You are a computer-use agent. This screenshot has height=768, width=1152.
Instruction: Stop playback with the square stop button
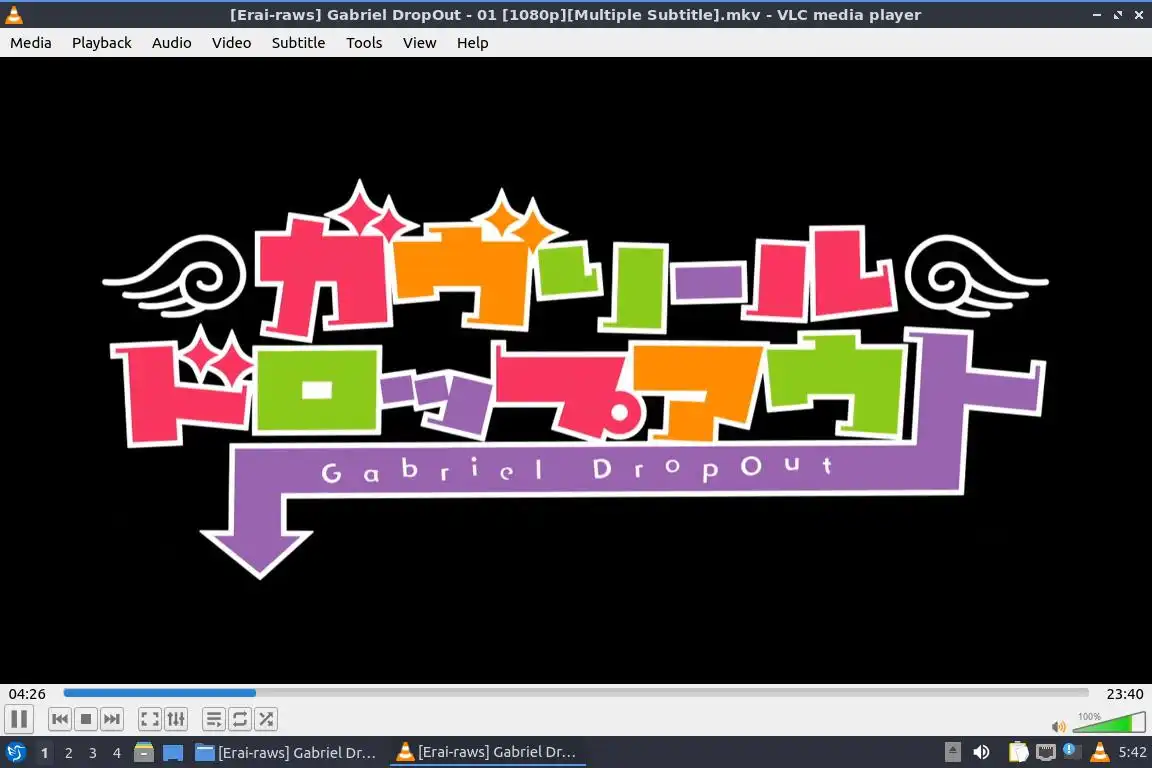click(x=86, y=719)
